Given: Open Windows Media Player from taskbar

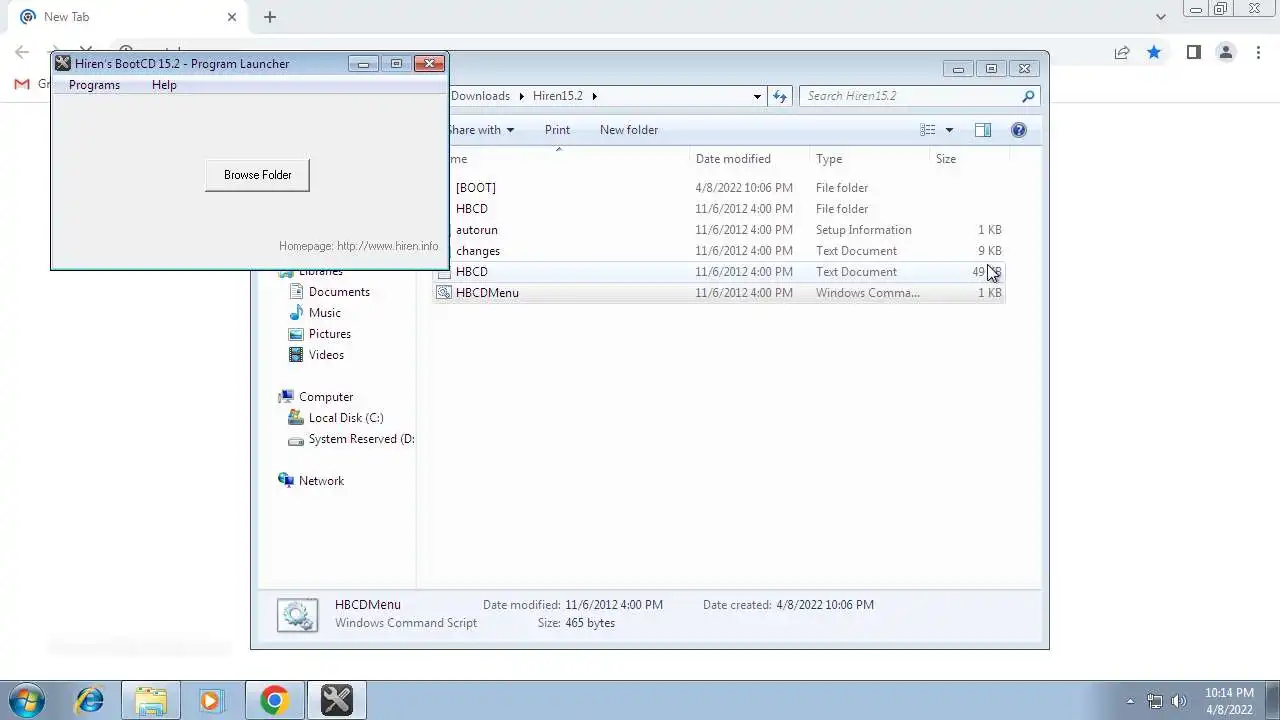Looking at the screenshot, I should (211, 700).
